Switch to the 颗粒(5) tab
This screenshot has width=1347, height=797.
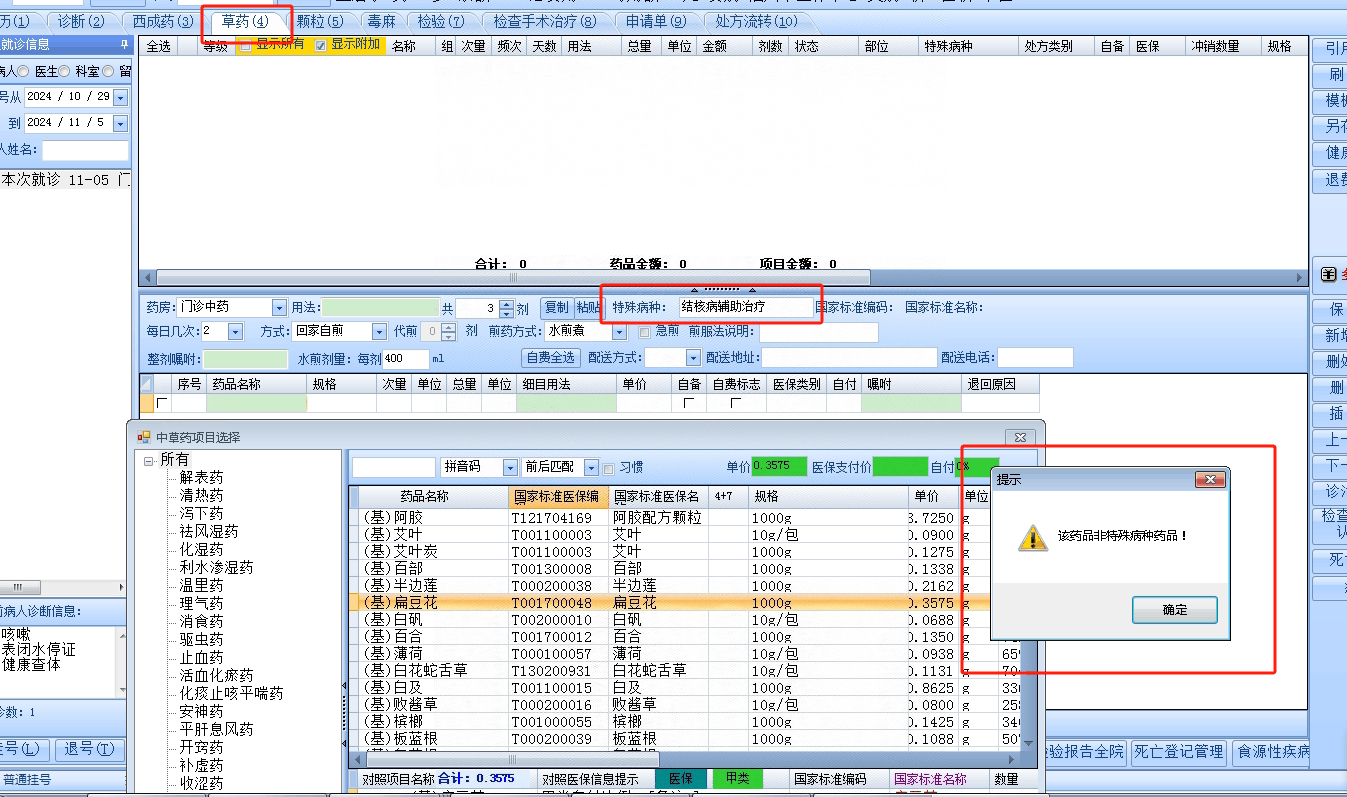click(320, 21)
